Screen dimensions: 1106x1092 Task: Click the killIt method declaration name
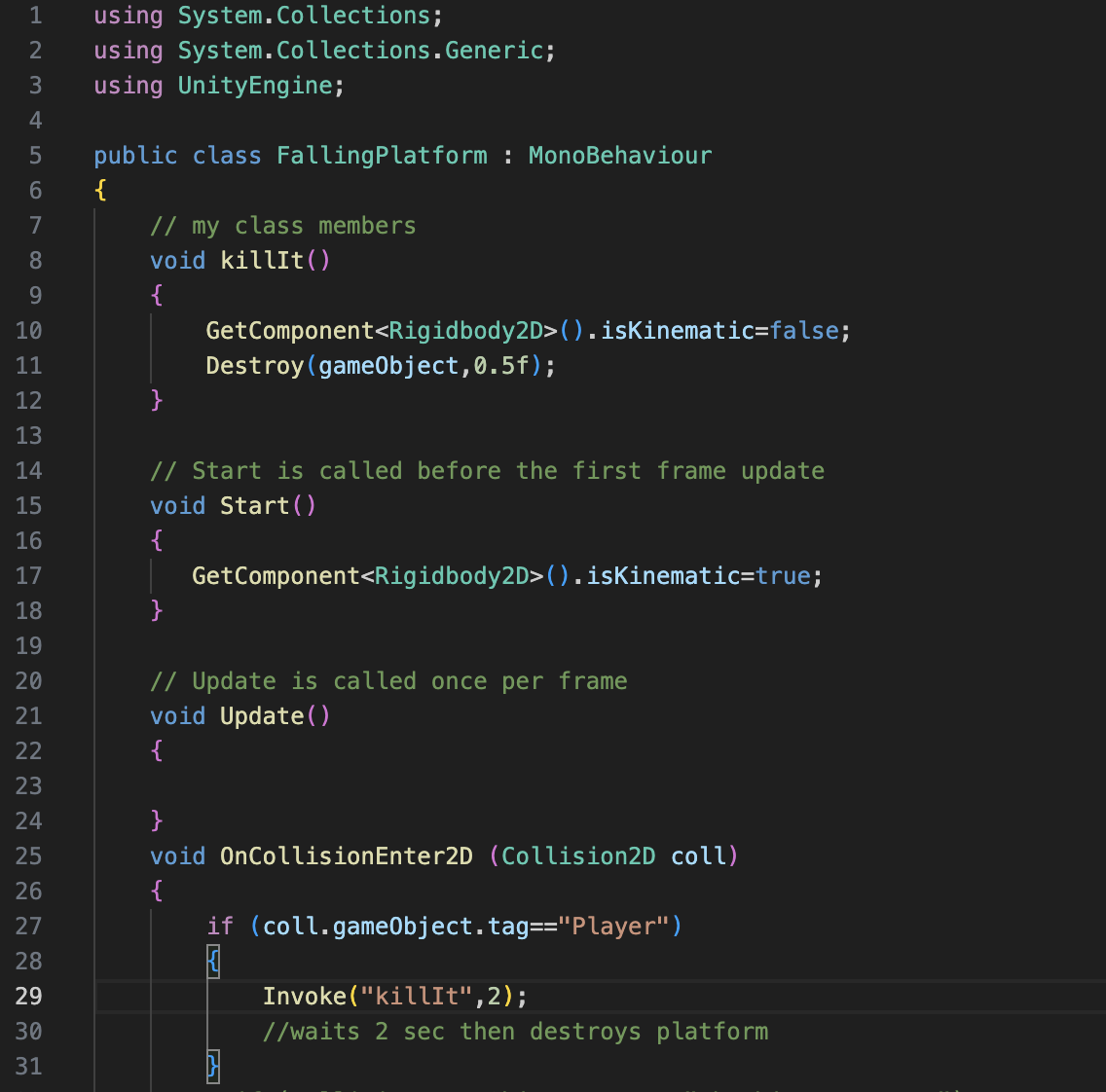[x=262, y=261]
